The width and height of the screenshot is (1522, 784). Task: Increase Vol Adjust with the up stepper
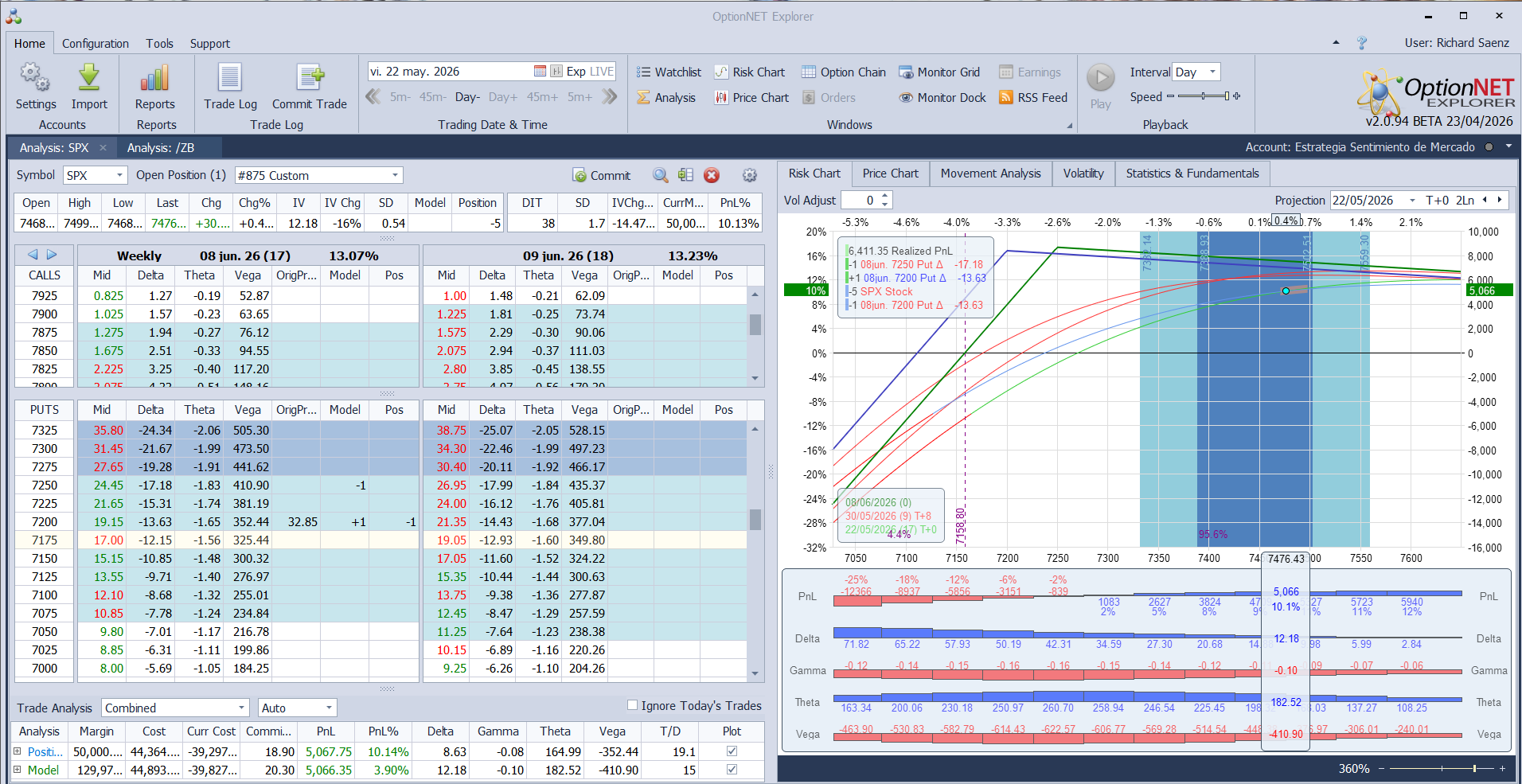click(x=885, y=197)
